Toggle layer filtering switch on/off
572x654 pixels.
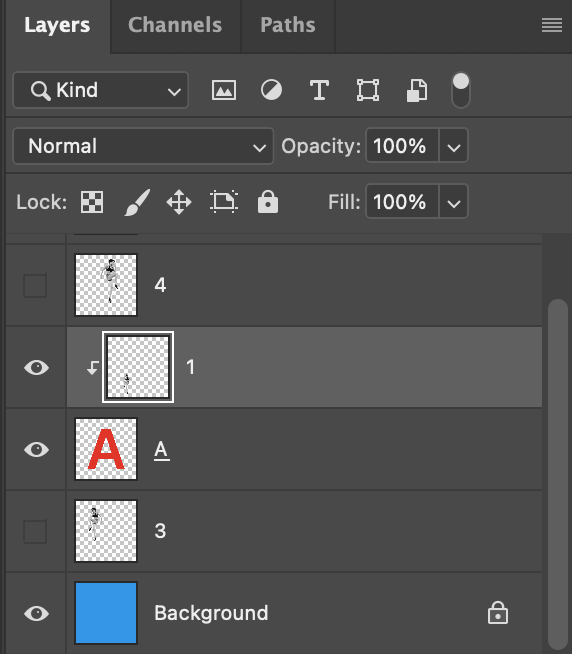pos(461,90)
